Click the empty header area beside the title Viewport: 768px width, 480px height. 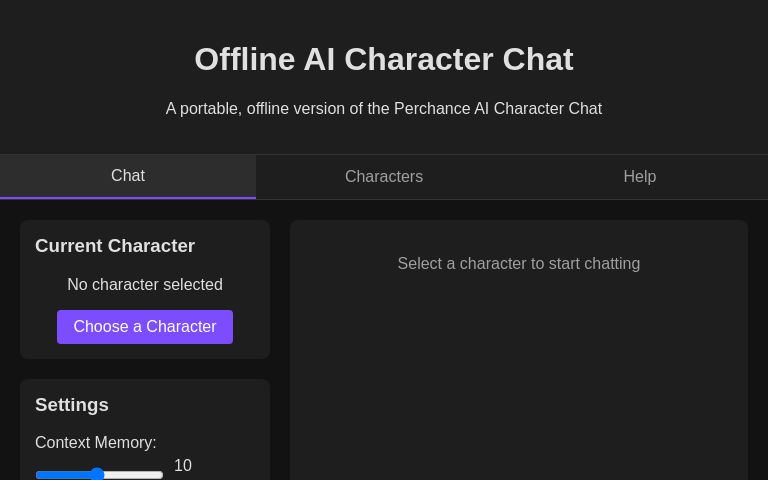click(680, 60)
